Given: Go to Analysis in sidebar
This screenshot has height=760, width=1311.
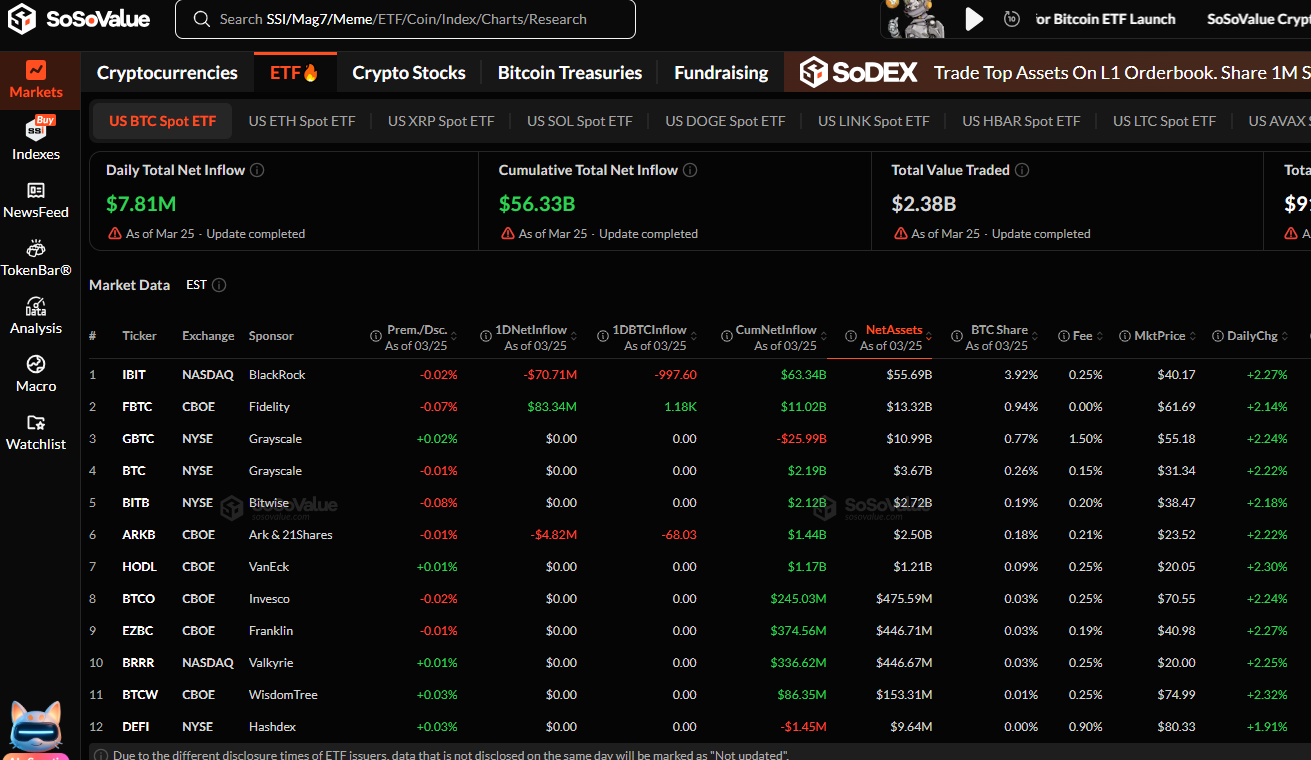Looking at the screenshot, I should click(36, 315).
